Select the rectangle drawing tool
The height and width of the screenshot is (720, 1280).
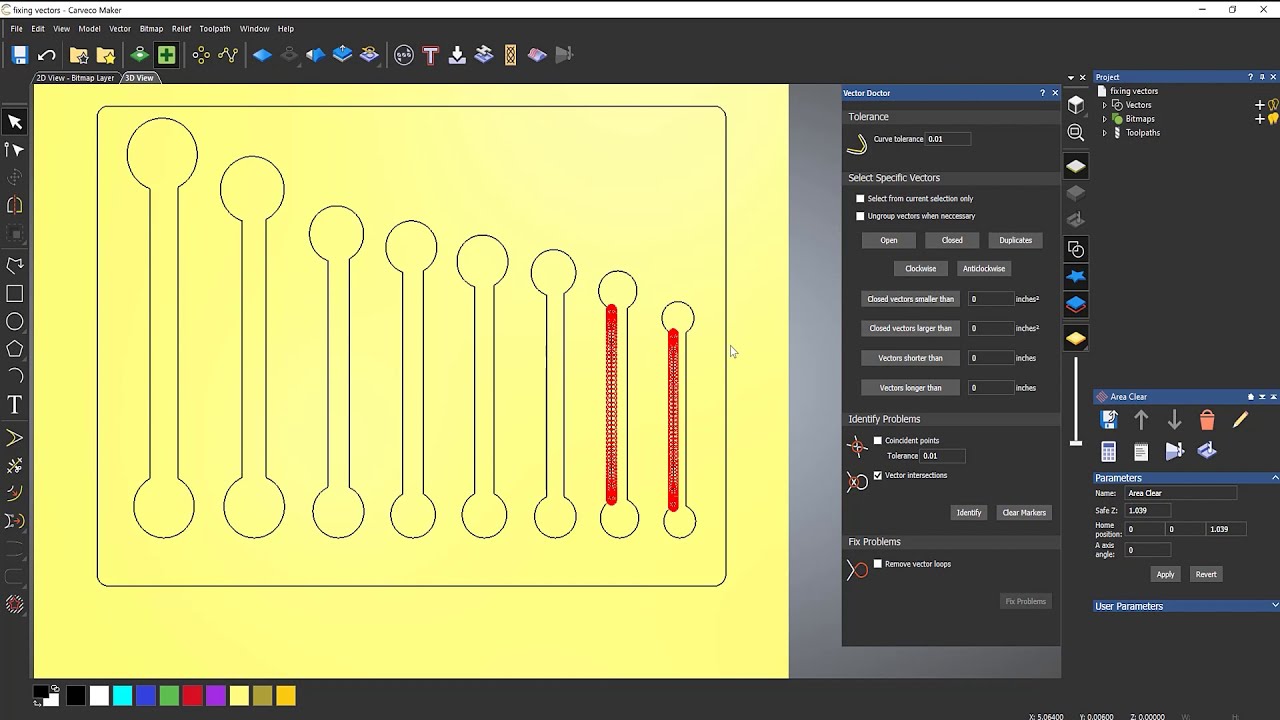(x=15, y=293)
